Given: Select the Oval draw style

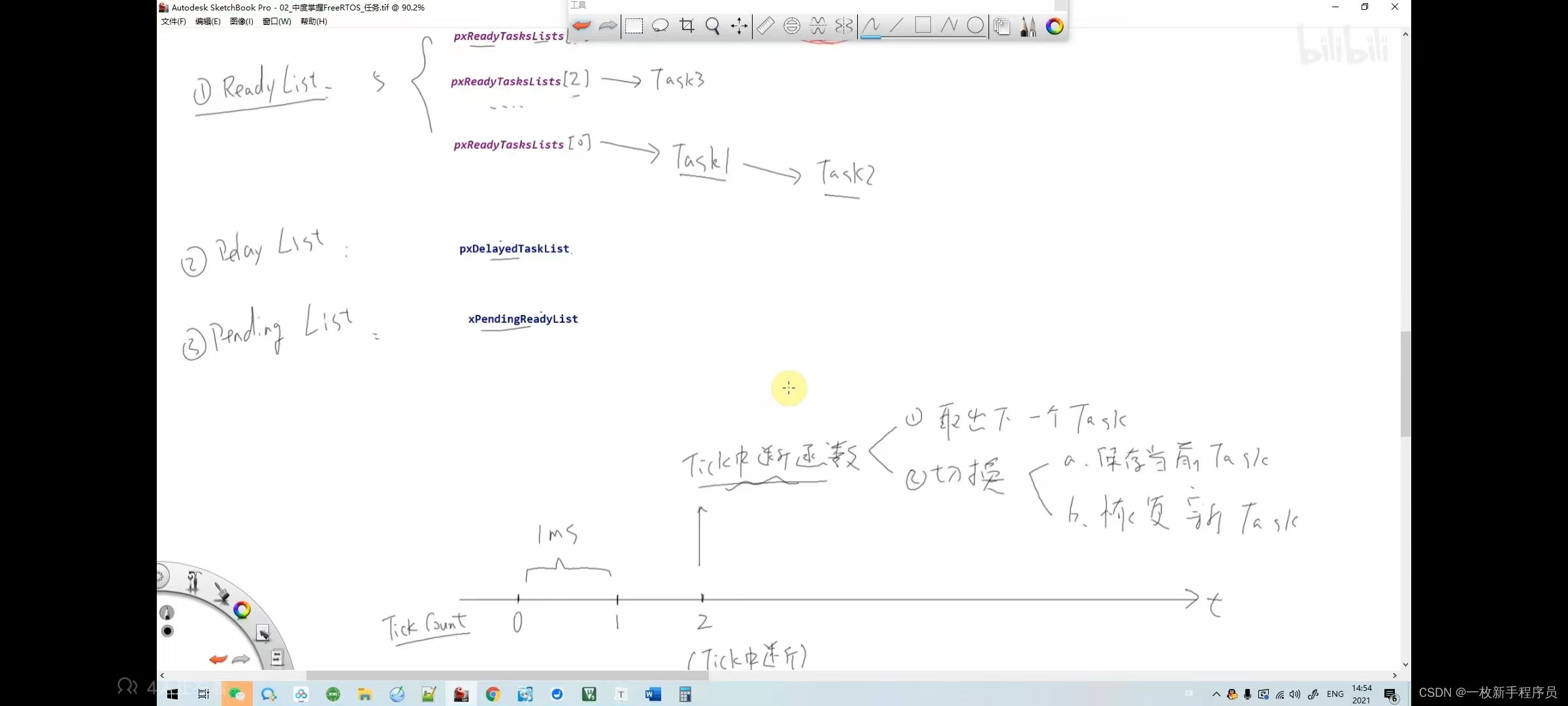Looking at the screenshot, I should click(975, 26).
